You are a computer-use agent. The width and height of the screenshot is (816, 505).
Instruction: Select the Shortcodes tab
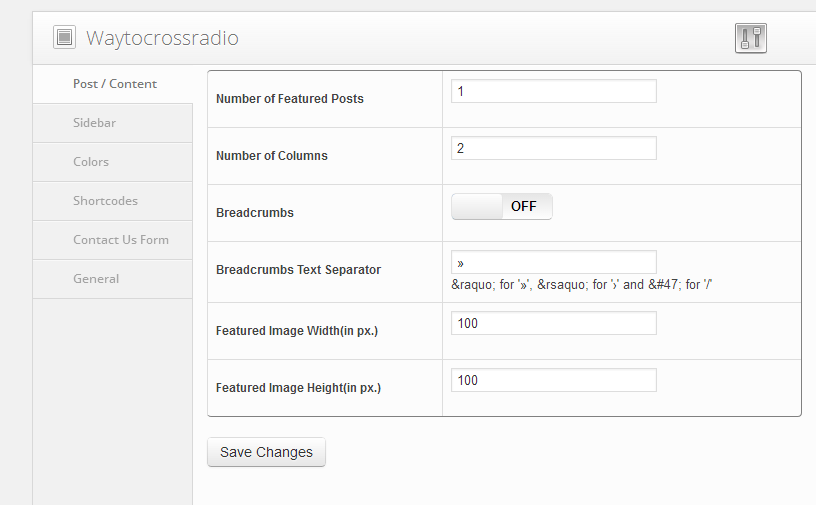point(105,201)
